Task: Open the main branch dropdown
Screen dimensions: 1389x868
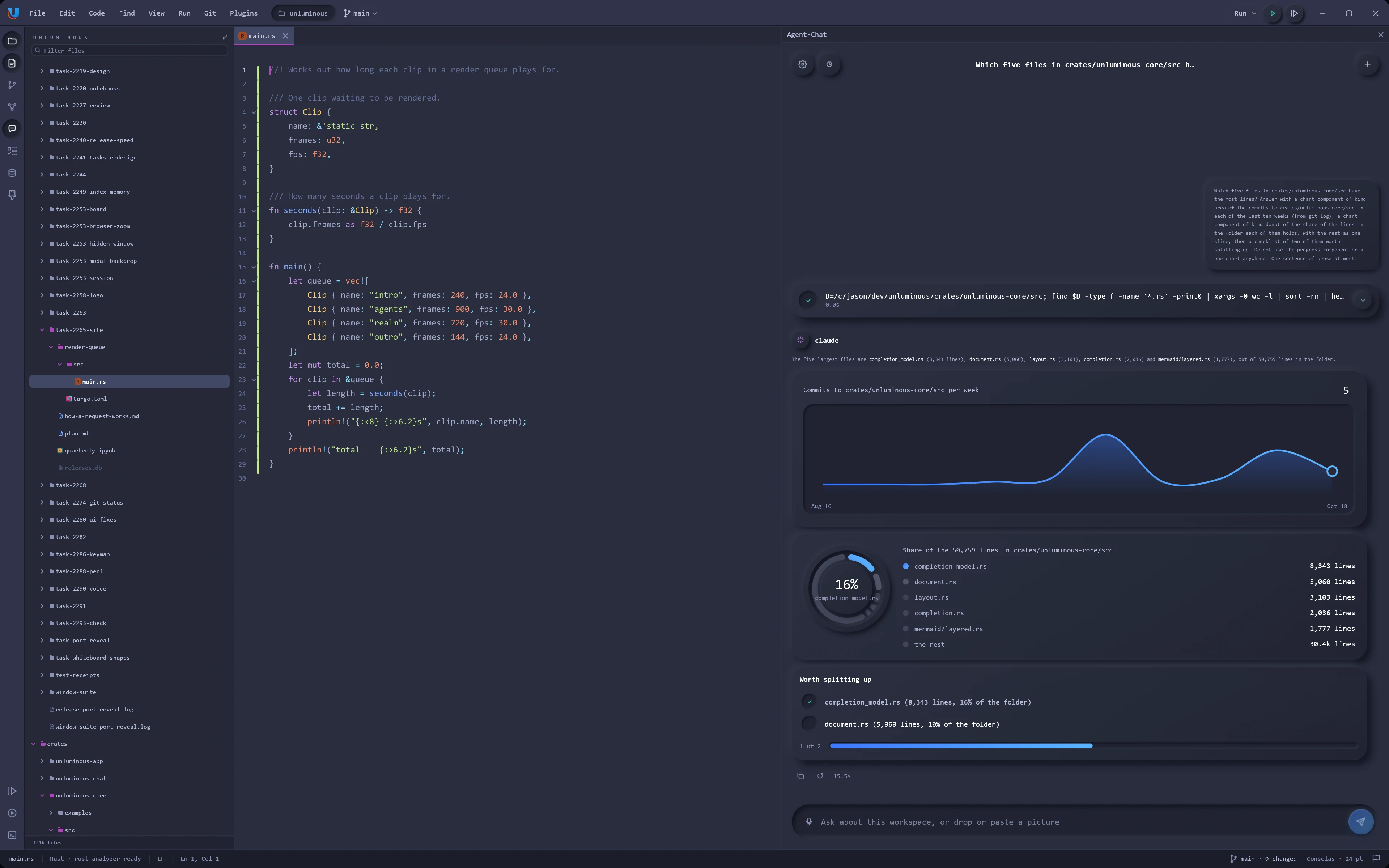Action: point(360,13)
